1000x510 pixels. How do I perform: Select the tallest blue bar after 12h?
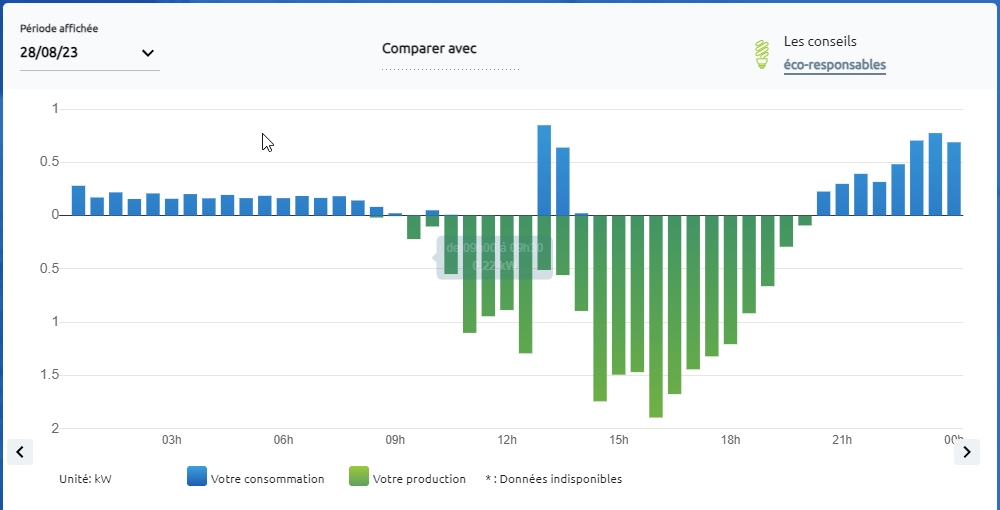(x=544, y=170)
